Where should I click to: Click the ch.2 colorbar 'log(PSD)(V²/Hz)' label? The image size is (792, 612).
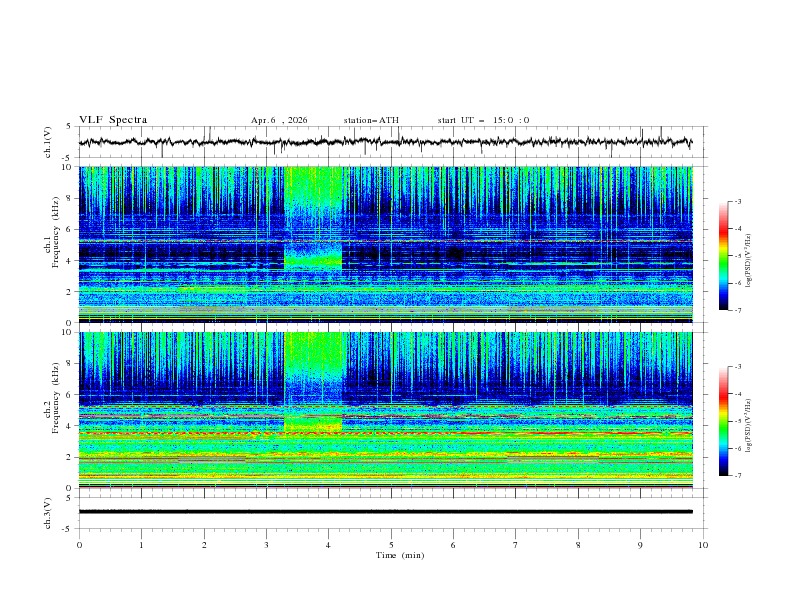749,426
